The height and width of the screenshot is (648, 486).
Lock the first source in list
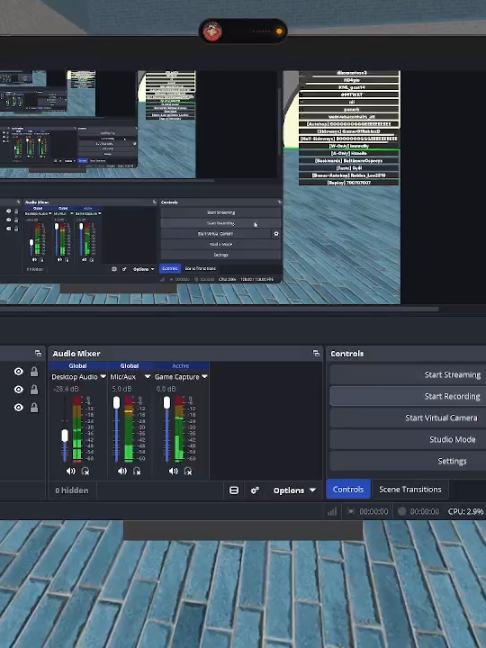coord(34,371)
